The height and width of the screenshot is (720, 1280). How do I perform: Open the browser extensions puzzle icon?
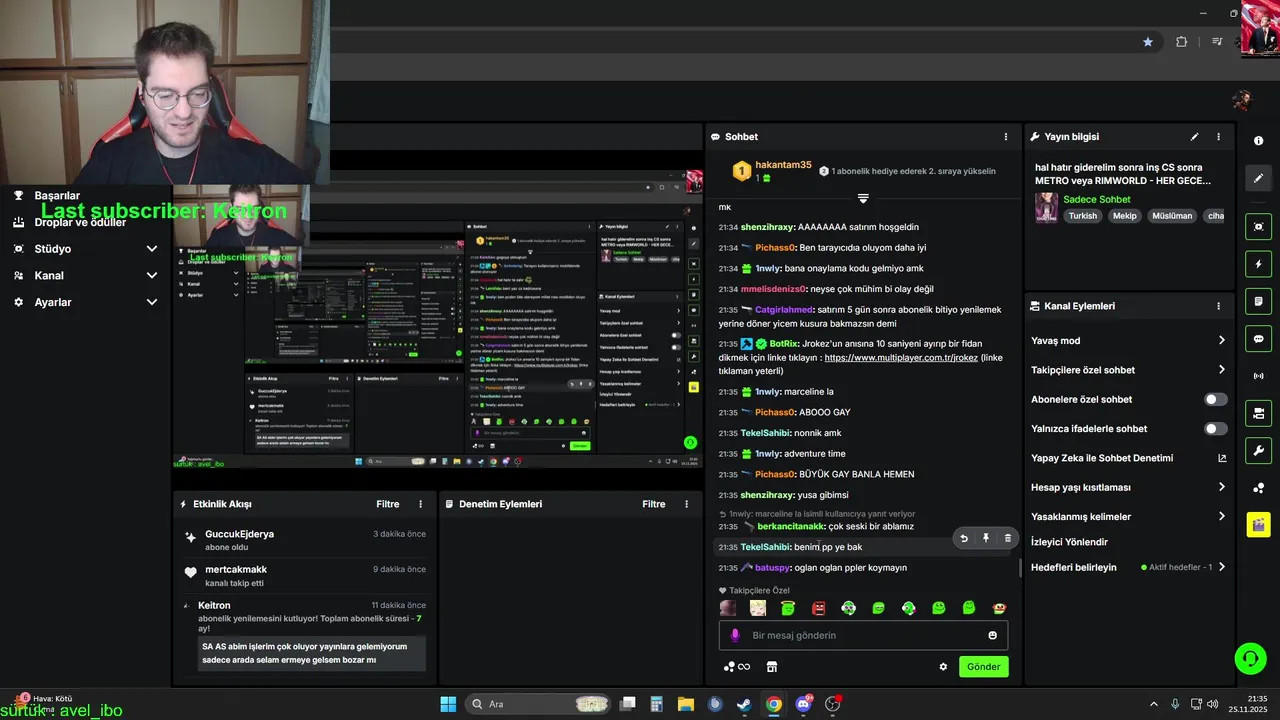click(1182, 42)
